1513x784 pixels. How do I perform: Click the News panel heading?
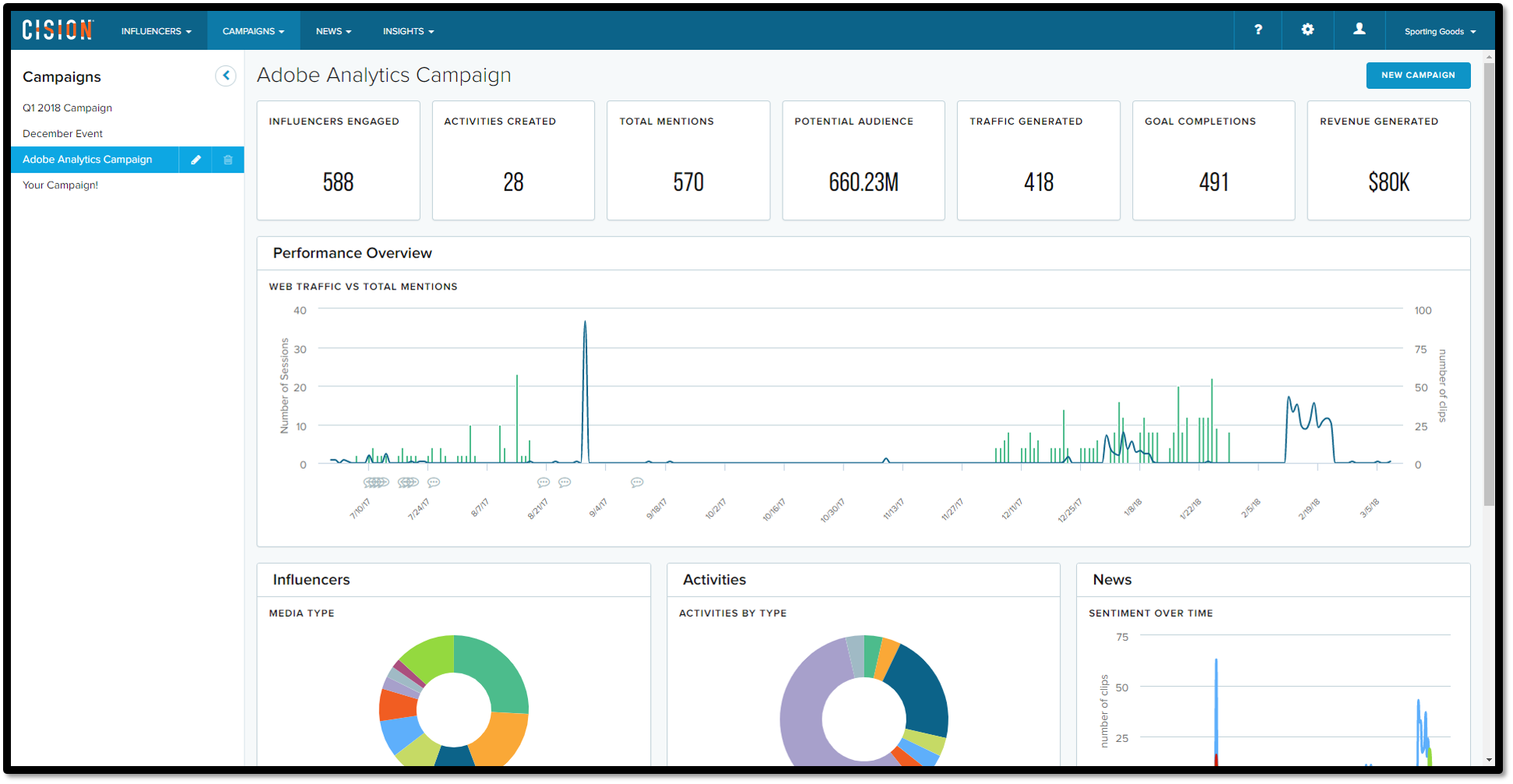(x=1112, y=580)
